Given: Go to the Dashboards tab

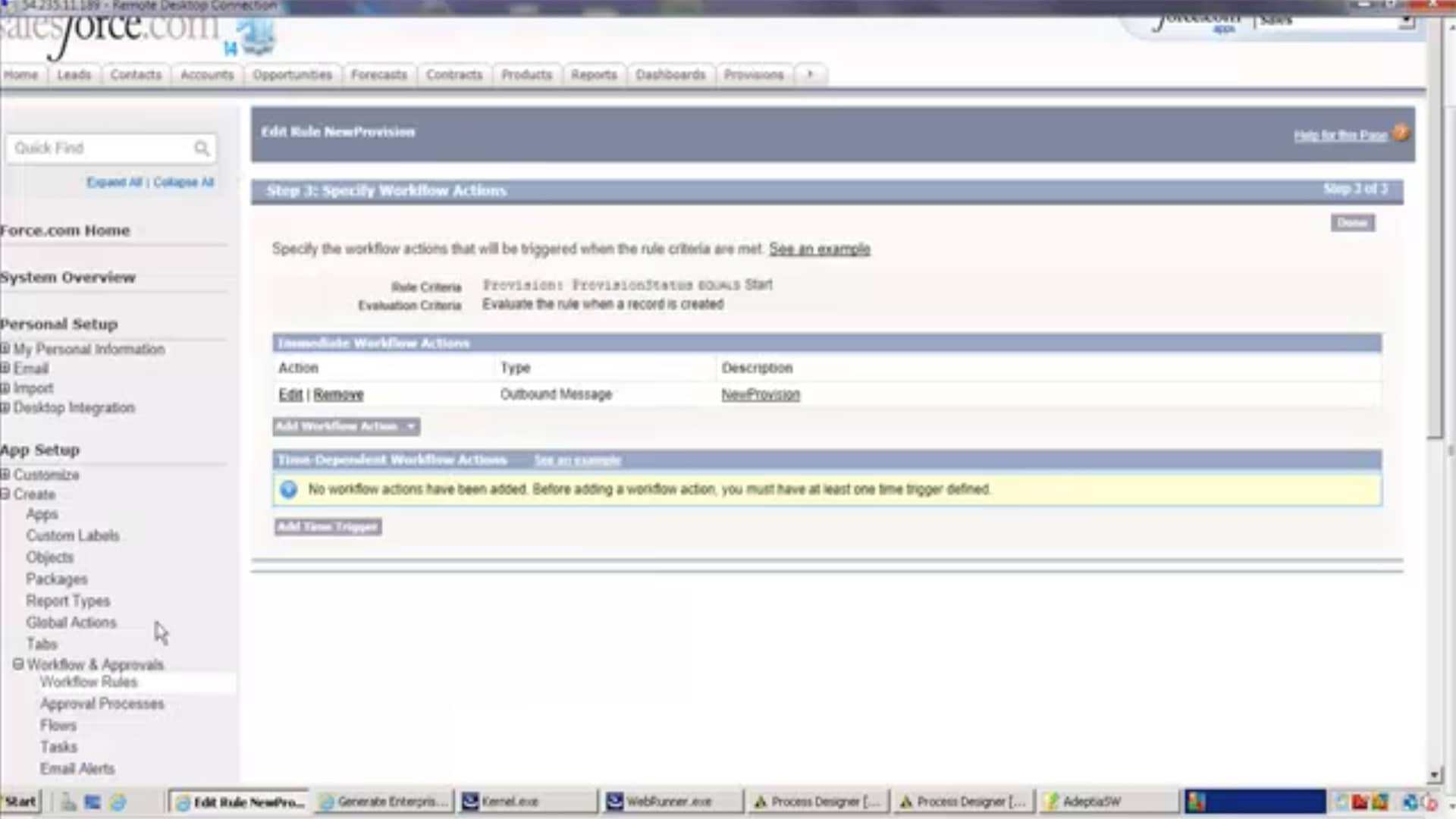Looking at the screenshot, I should click(670, 74).
